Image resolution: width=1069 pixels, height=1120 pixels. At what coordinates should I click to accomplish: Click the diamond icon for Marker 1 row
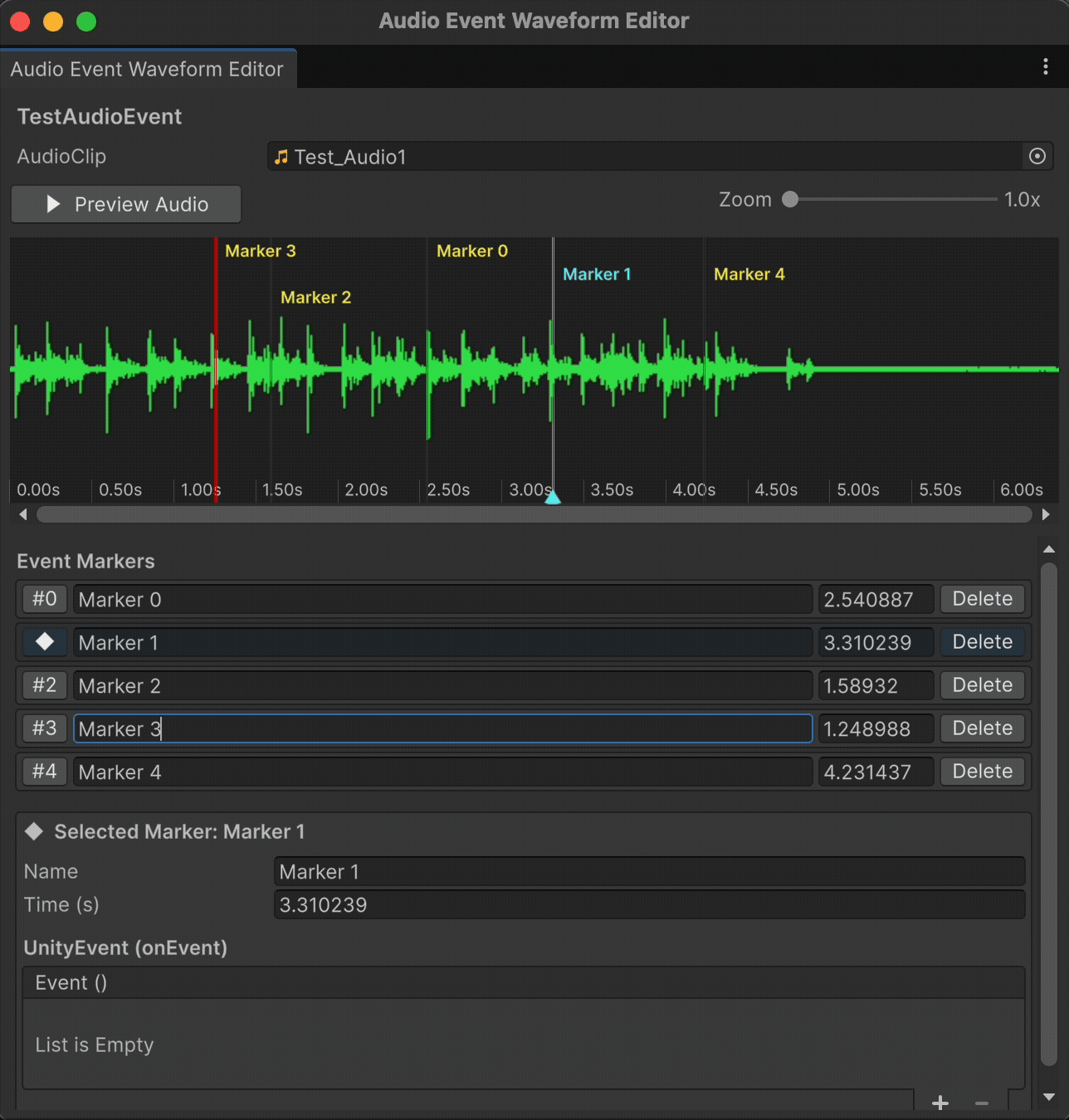[x=45, y=642]
